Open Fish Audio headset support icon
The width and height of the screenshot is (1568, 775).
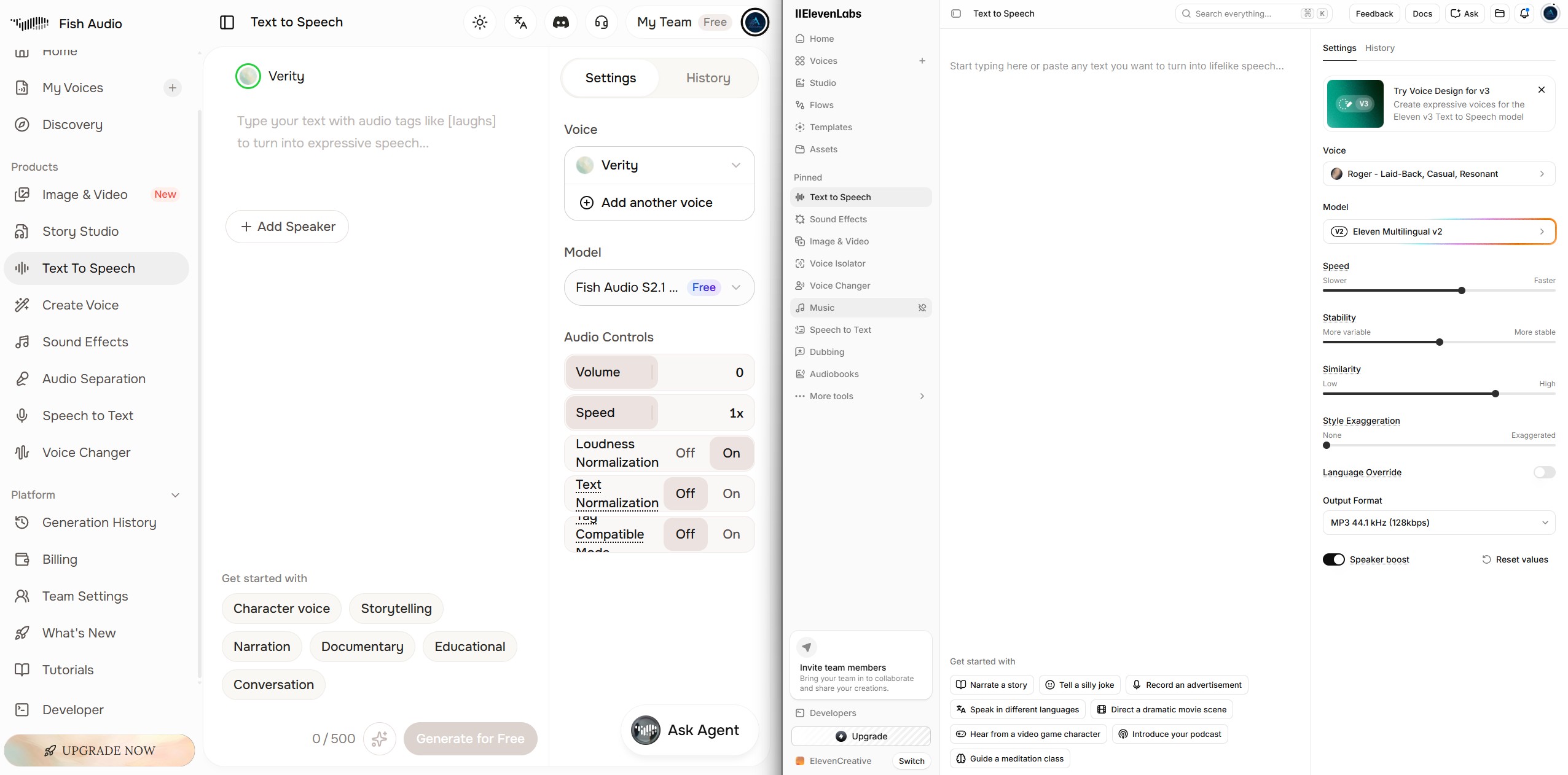point(602,23)
